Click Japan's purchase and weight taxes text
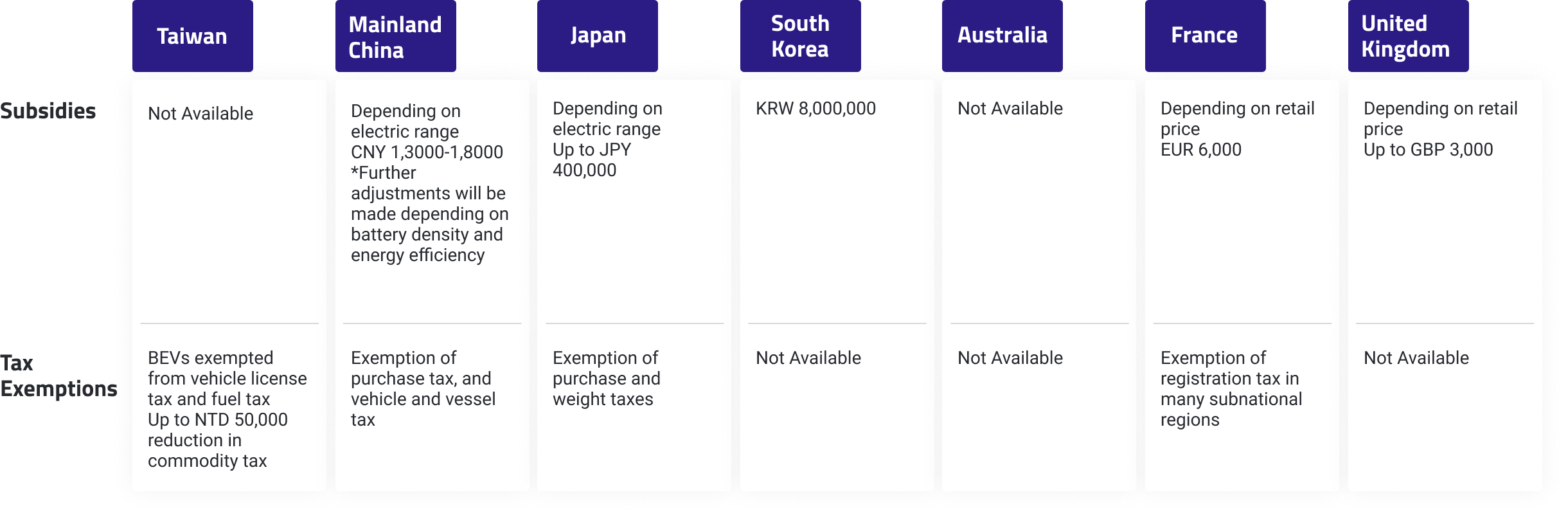Viewport: 1568px width, 517px height. pos(607,389)
